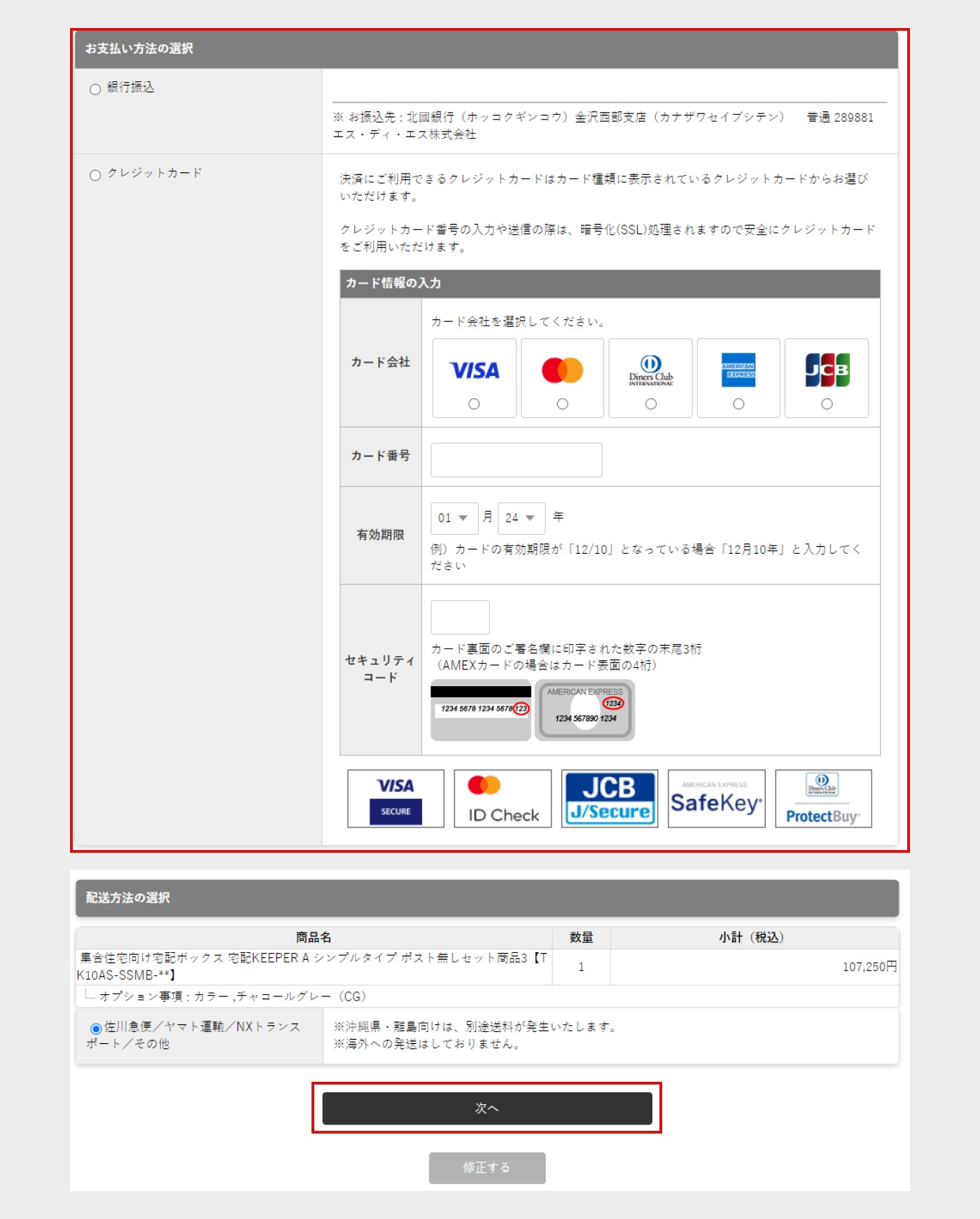The height and width of the screenshot is (1219, 980).
Task: Open the expiration year dropdown
Action: tap(521, 518)
